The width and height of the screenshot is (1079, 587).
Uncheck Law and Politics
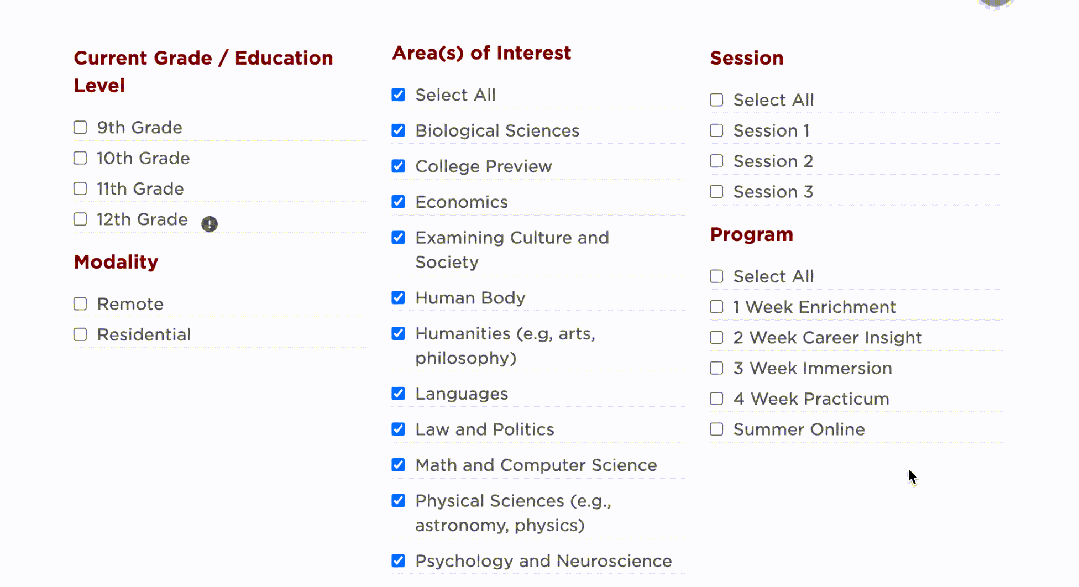pos(398,429)
